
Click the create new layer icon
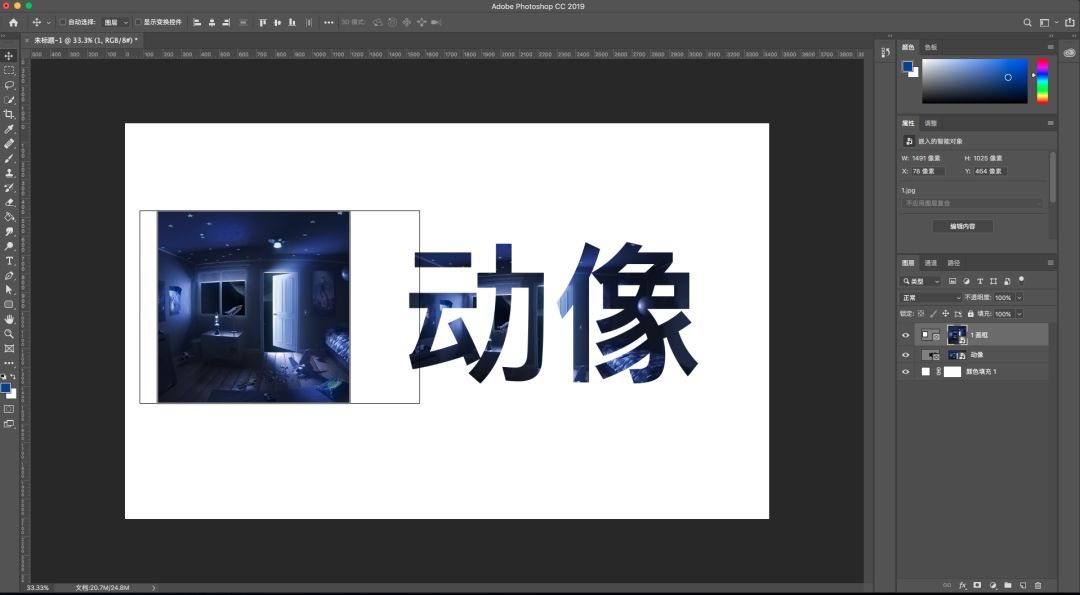[x=1023, y=585]
